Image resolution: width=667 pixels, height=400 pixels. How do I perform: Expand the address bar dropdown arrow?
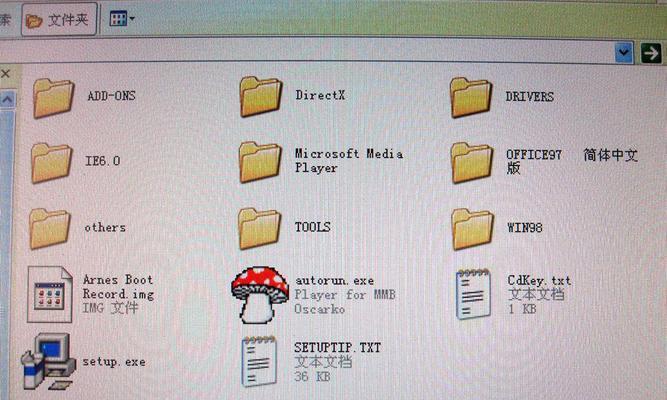(x=624, y=53)
